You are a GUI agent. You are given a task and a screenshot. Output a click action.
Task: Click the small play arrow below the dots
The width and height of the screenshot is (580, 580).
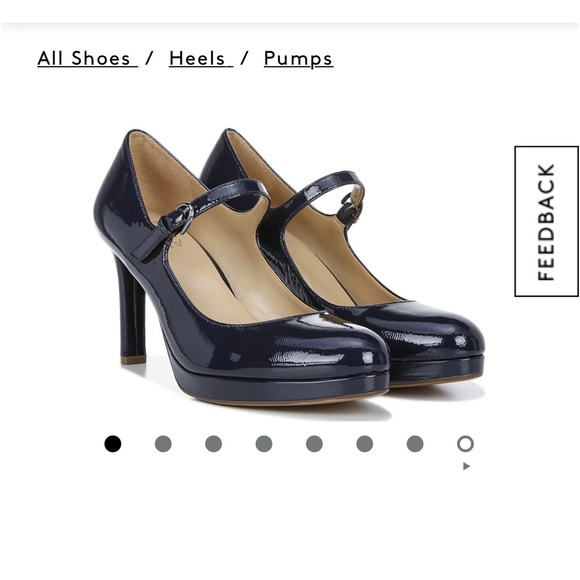[x=466, y=466]
